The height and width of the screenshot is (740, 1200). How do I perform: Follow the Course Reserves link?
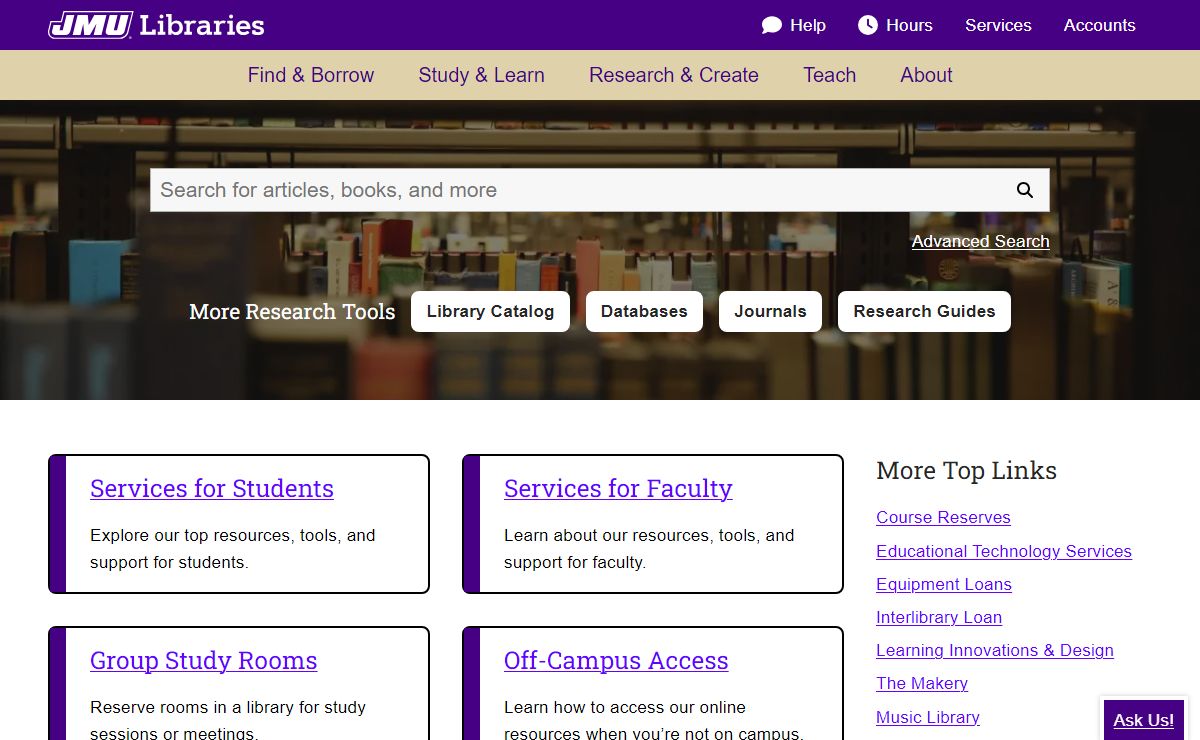pyautogui.click(x=943, y=517)
